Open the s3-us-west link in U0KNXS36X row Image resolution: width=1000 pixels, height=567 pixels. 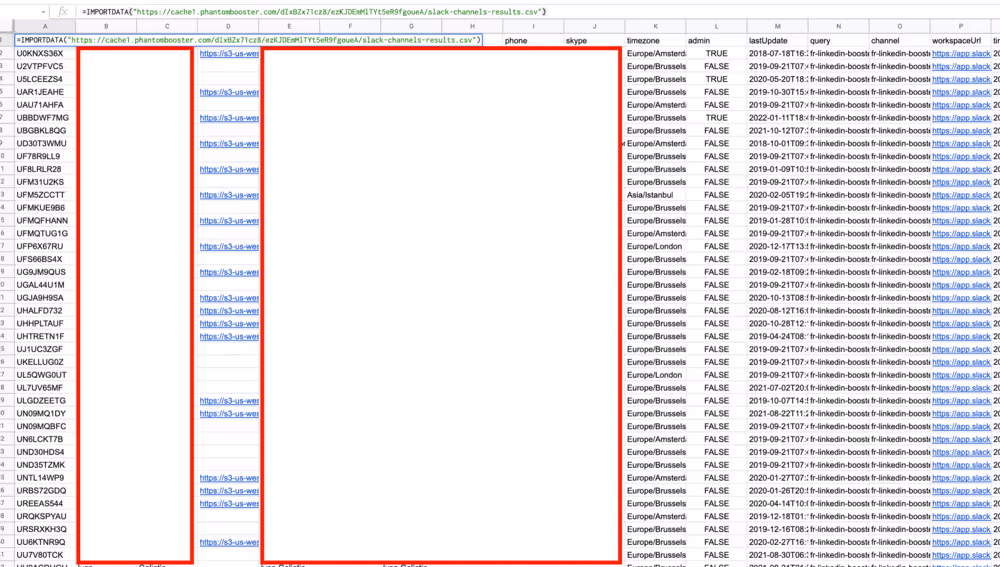(228, 54)
